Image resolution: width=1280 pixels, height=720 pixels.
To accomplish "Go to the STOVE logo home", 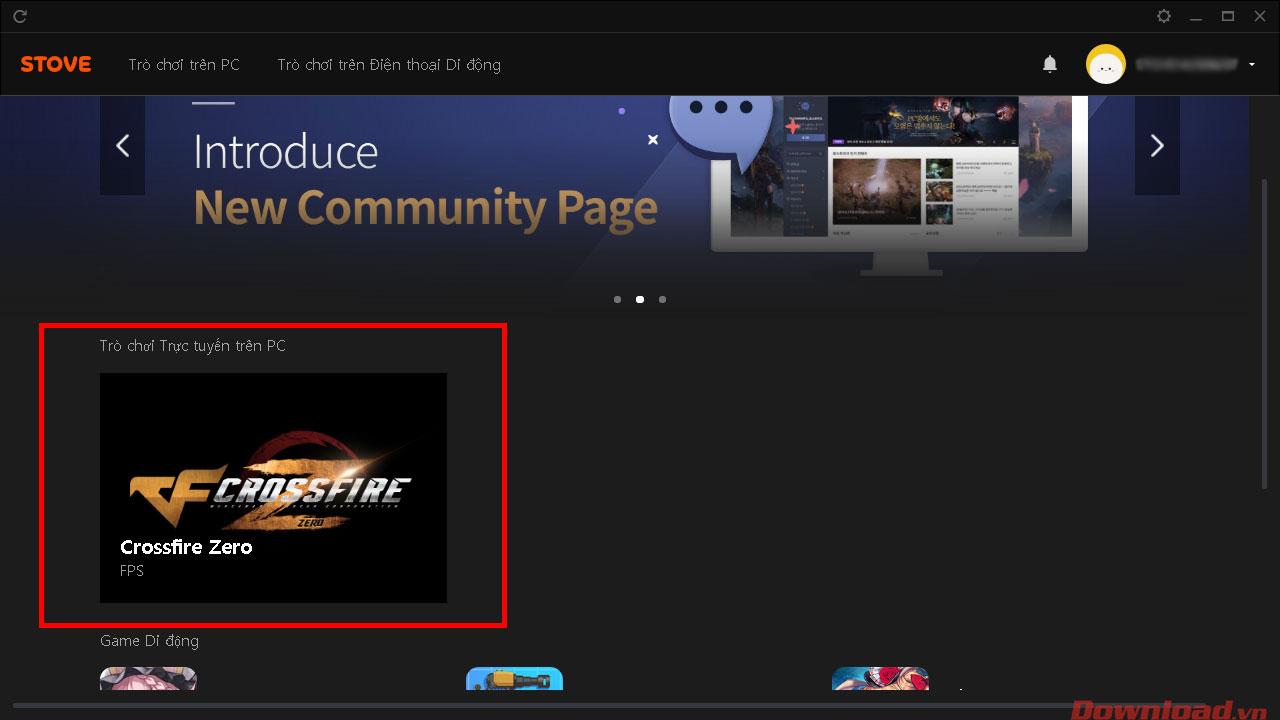I will coord(56,65).
